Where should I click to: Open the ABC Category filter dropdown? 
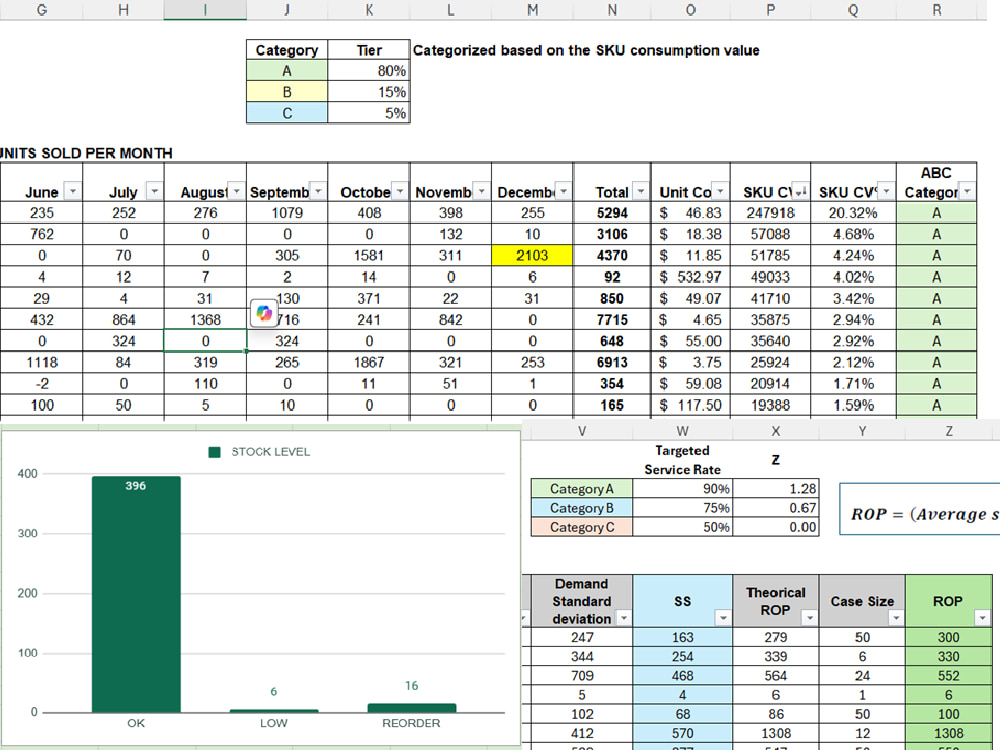[x=967, y=191]
